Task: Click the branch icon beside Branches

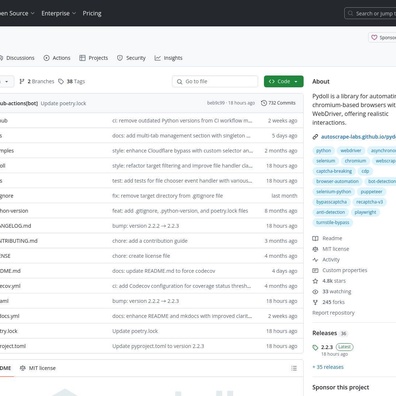Action: point(22,81)
